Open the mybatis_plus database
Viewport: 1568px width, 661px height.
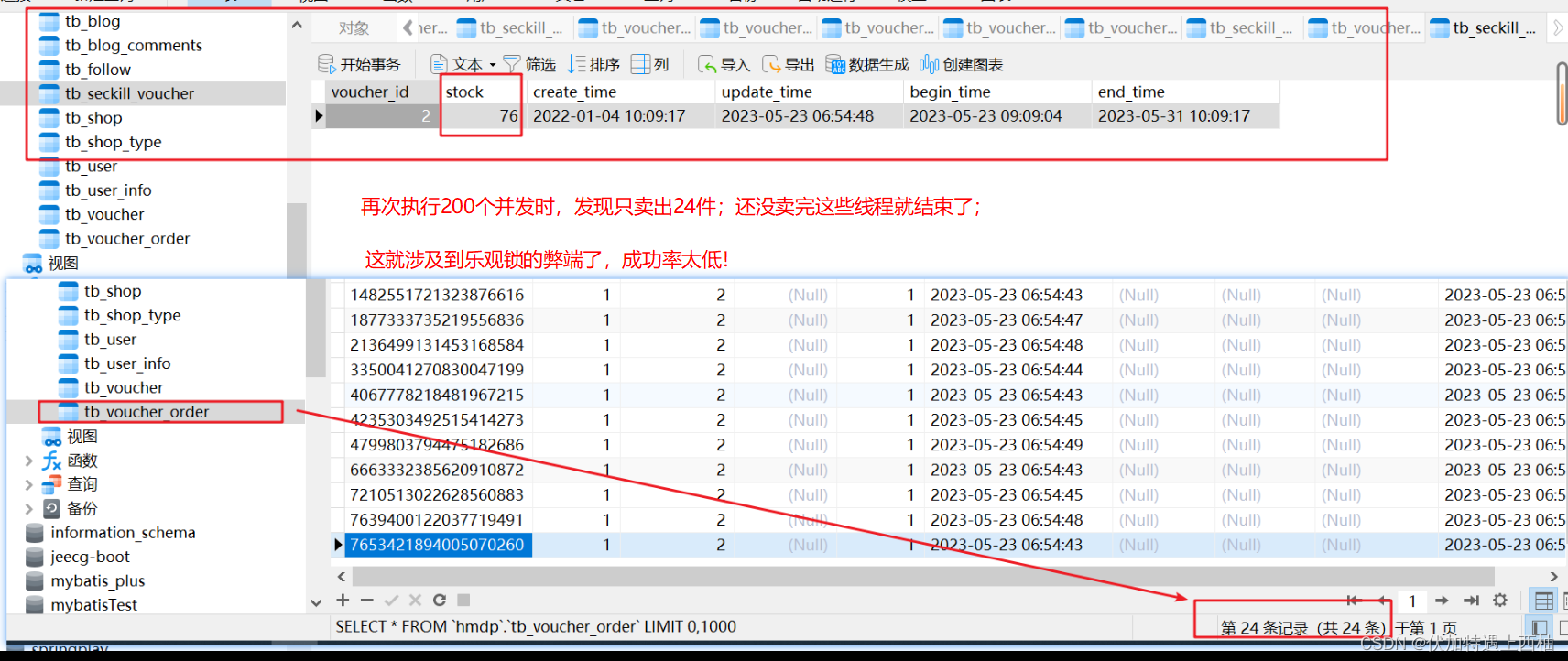click(97, 581)
